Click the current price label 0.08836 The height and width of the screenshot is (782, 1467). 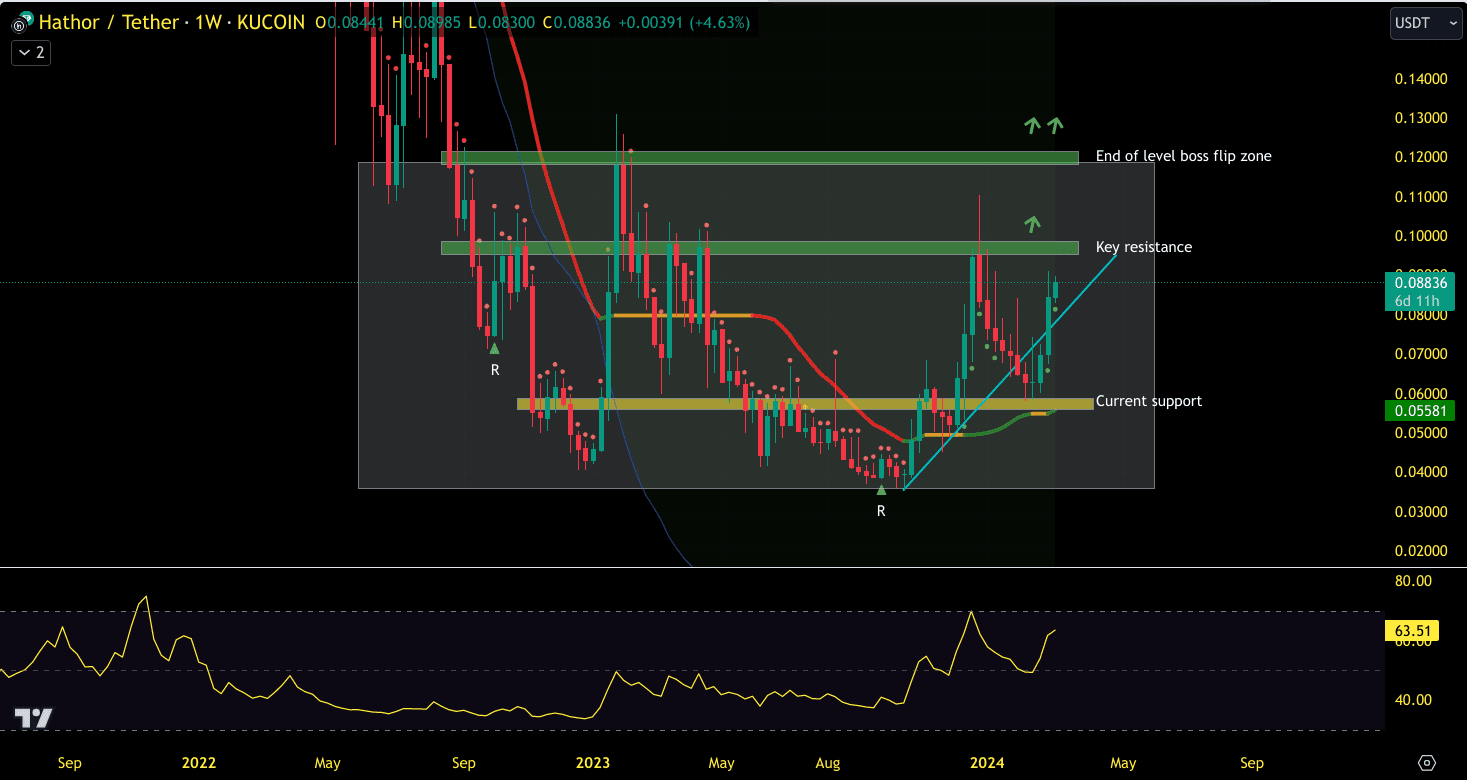[1421, 282]
